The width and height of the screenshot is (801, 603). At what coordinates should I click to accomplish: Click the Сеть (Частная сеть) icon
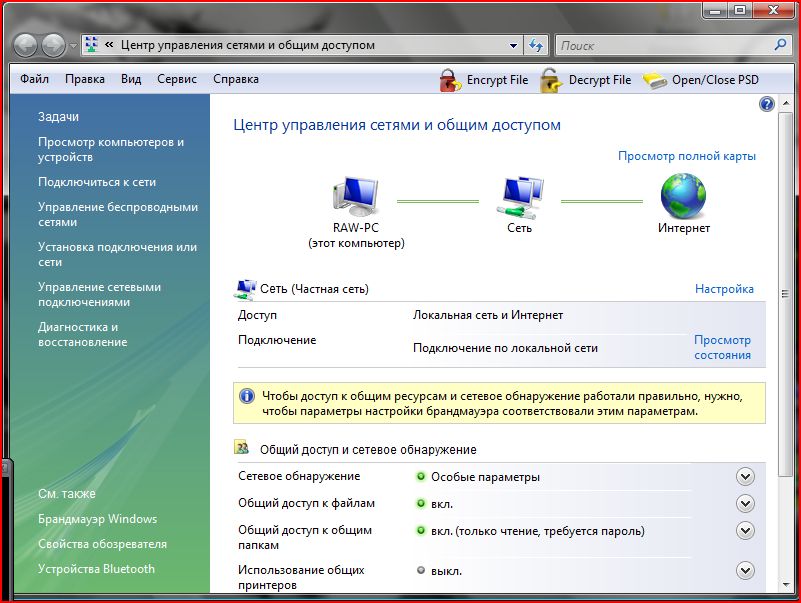(x=245, y=289)
